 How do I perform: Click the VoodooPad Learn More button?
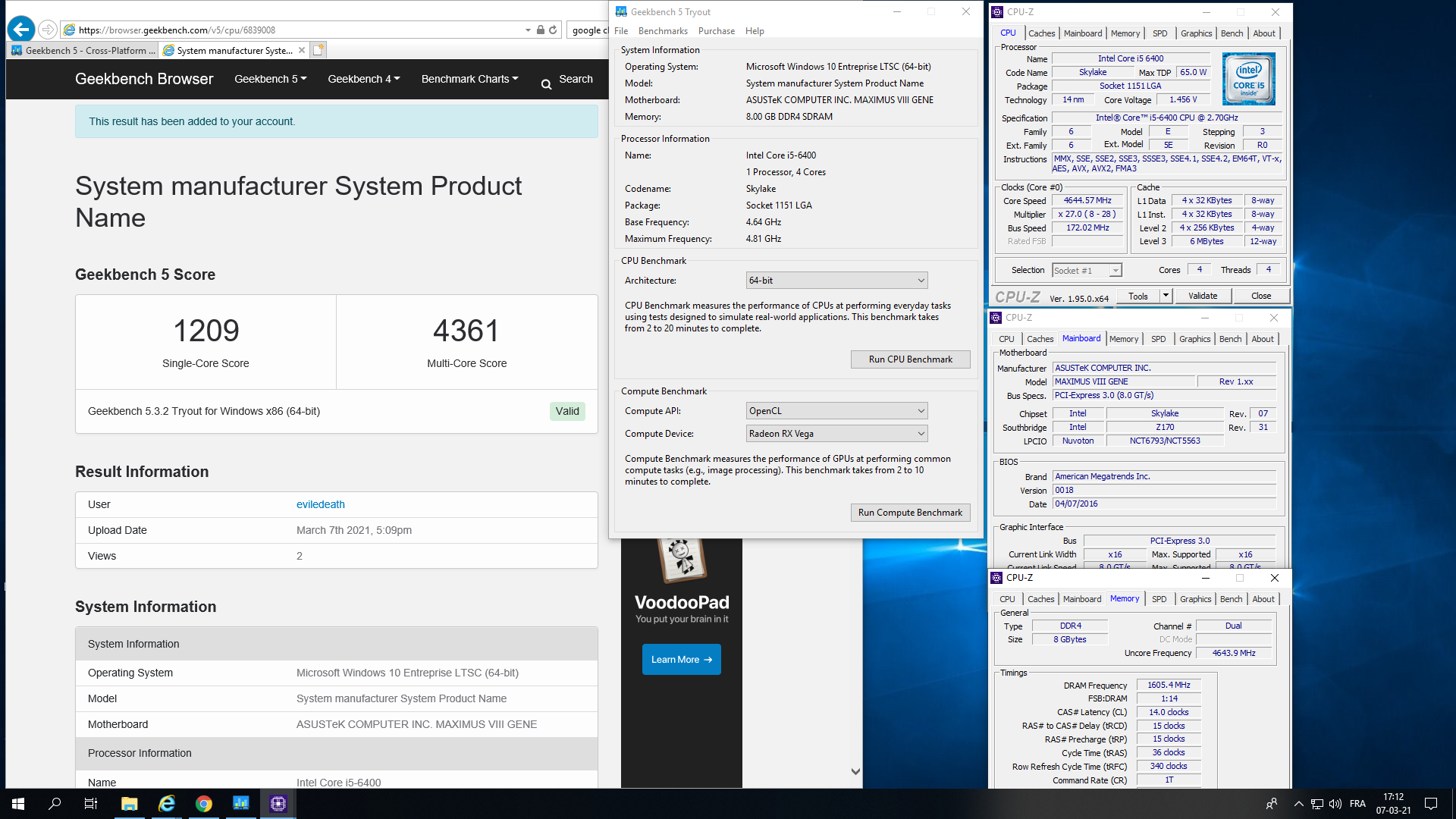[681, 660]
